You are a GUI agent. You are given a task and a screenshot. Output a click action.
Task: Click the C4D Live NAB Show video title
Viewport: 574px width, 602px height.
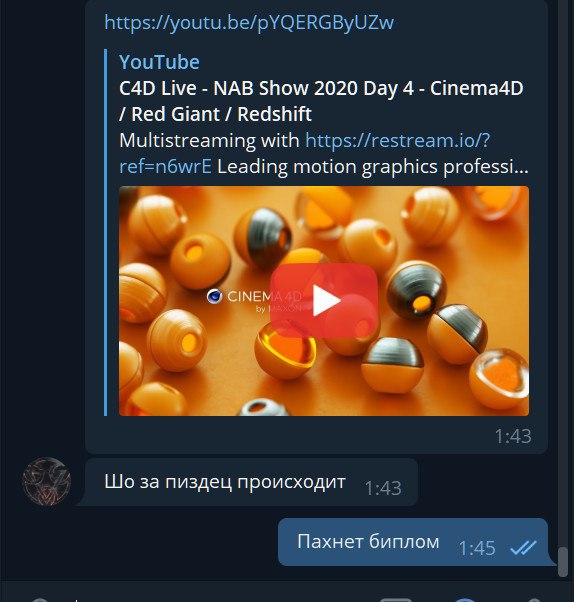[x=321, y=101]
